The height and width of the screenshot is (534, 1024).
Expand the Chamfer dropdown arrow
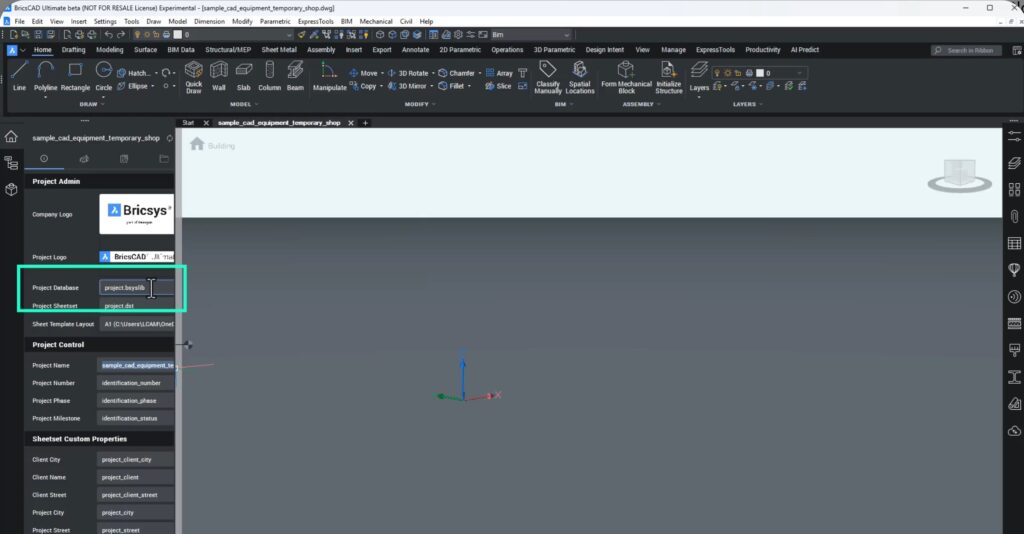[x=479, y=73]
